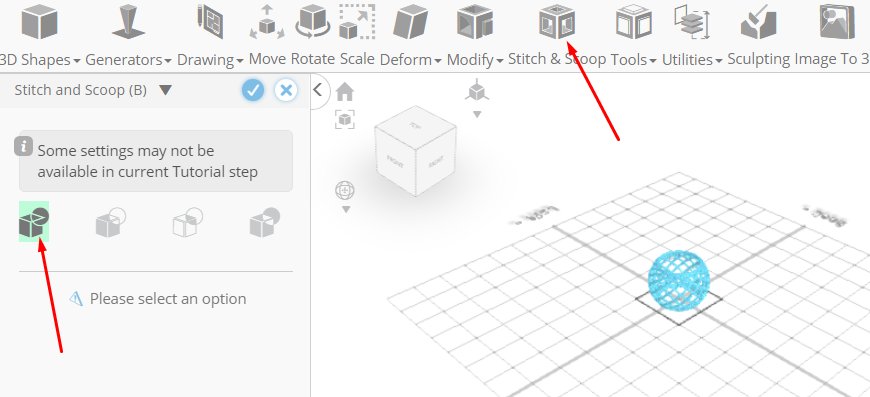
Task: Click the globe orbit navigation icon
Action: [x=345, y=191]
